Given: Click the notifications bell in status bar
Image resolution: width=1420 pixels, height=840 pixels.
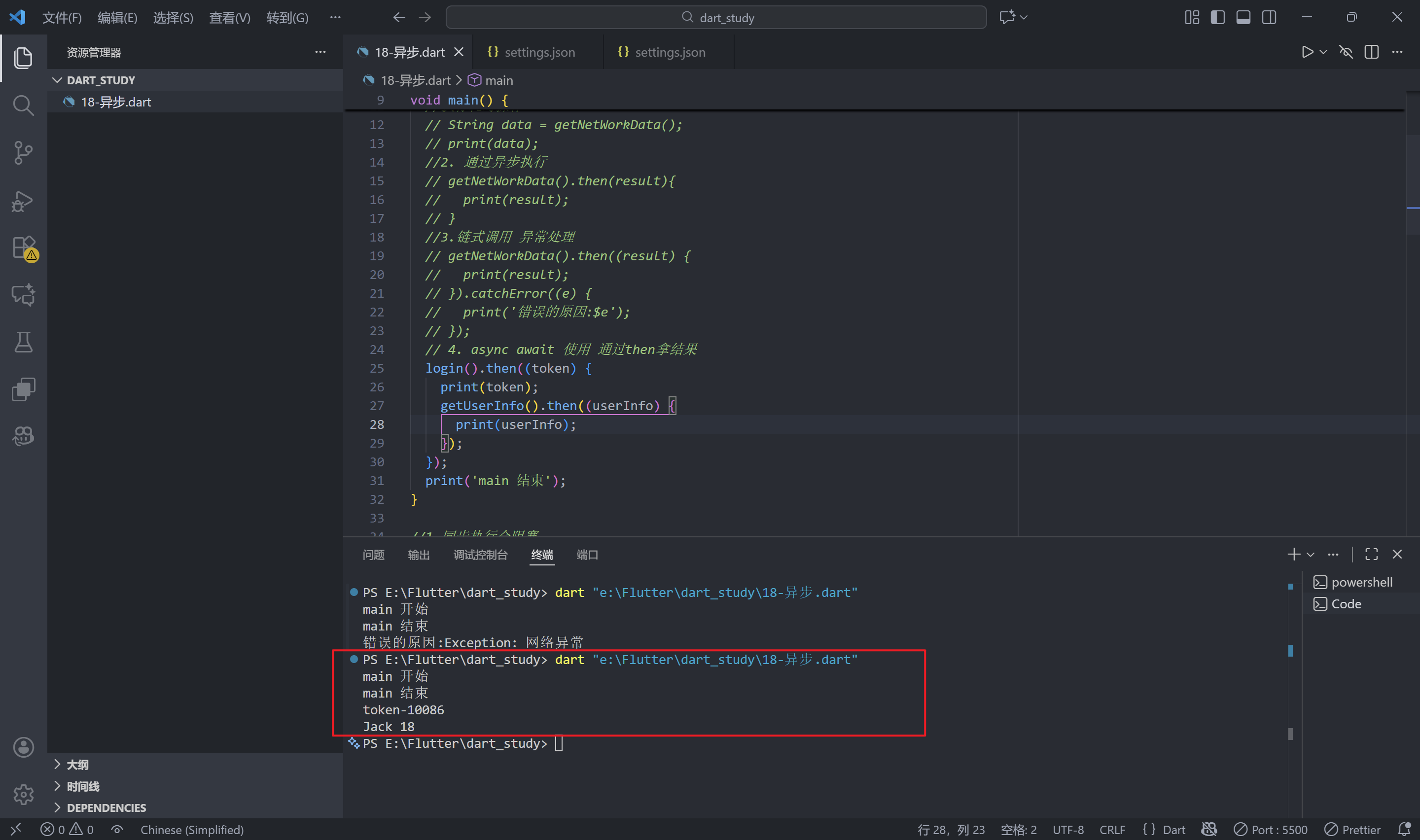Looking at the screenshot, I should tap(1404, 829).
